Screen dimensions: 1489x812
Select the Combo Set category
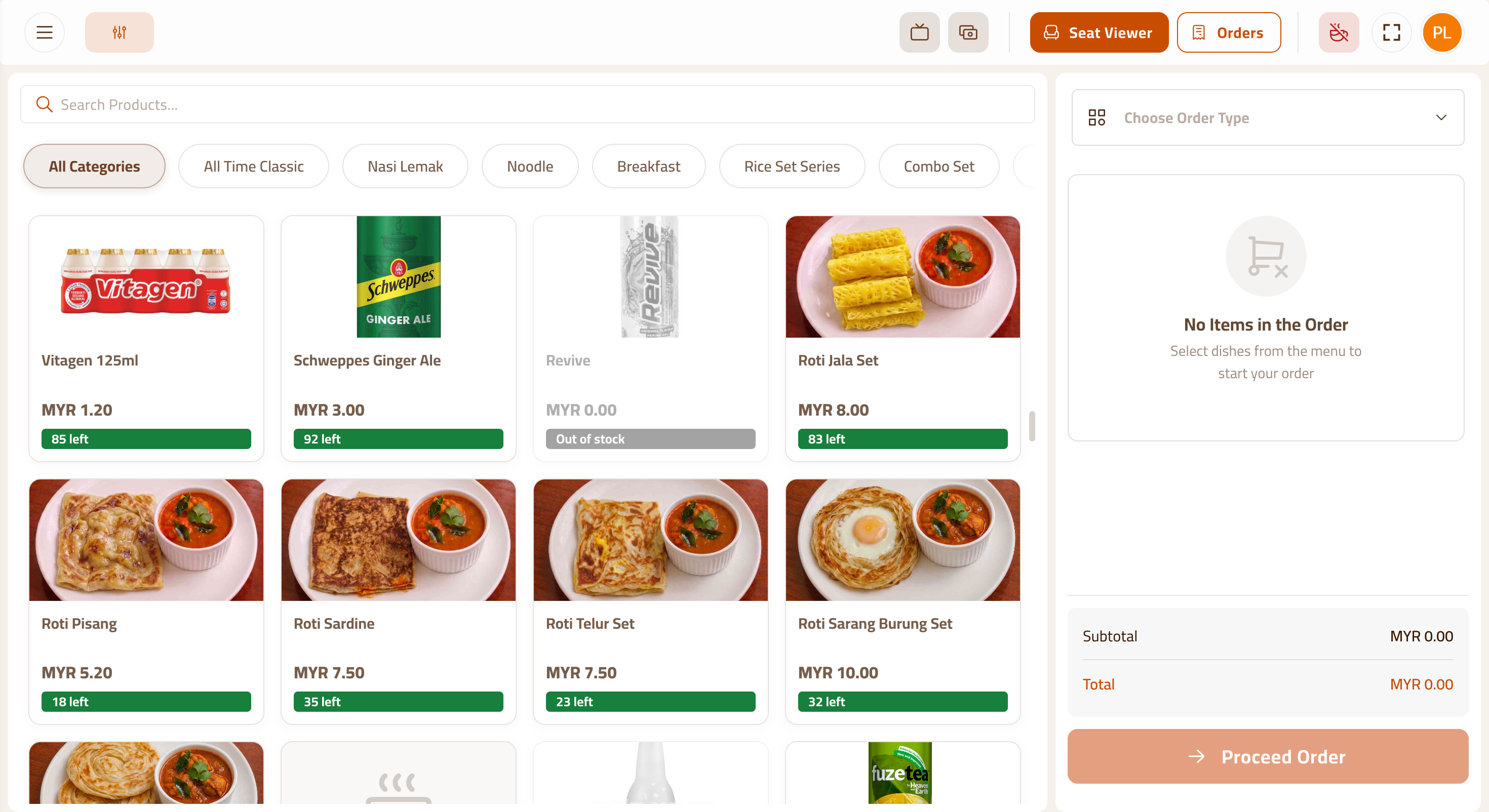(x=938, y=166)
